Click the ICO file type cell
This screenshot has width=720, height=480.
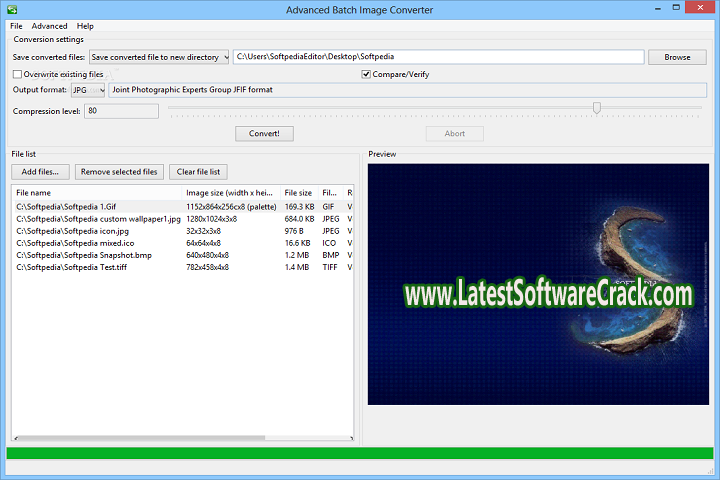click(x=329, y=243)
